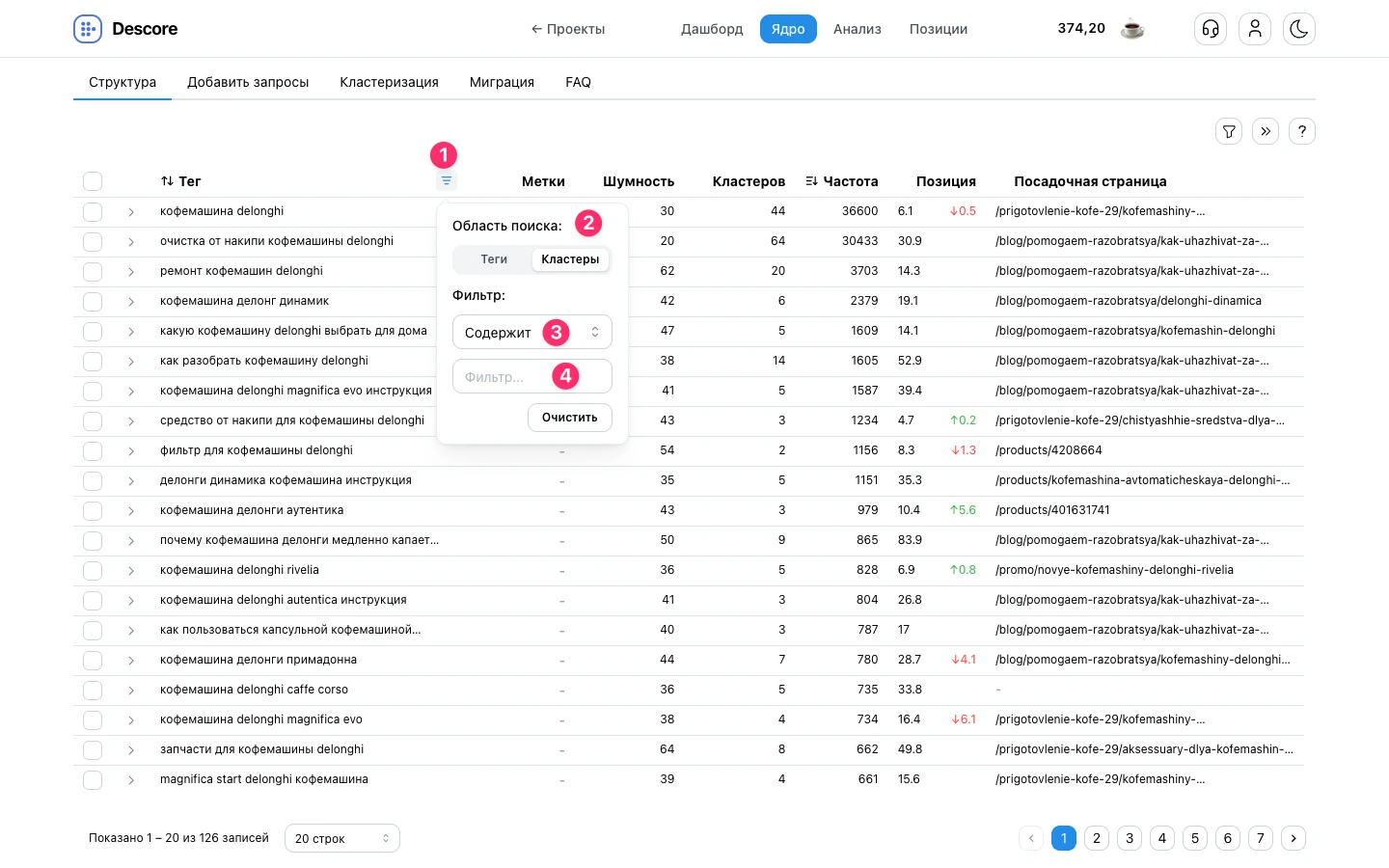Click the Очистить button in filter popup
This screenshot has width=1389, height=868.
[x=570, y=418]
